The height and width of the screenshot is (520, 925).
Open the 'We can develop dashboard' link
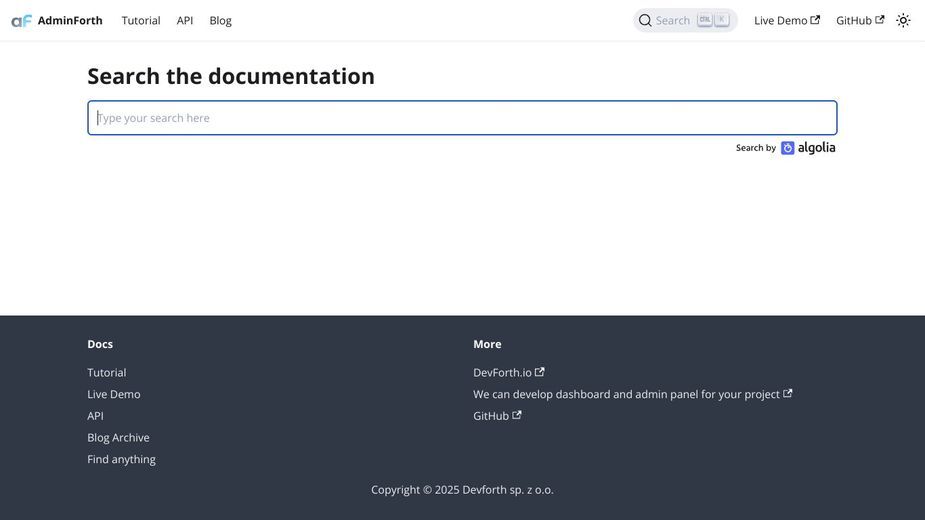pos(632,394)
